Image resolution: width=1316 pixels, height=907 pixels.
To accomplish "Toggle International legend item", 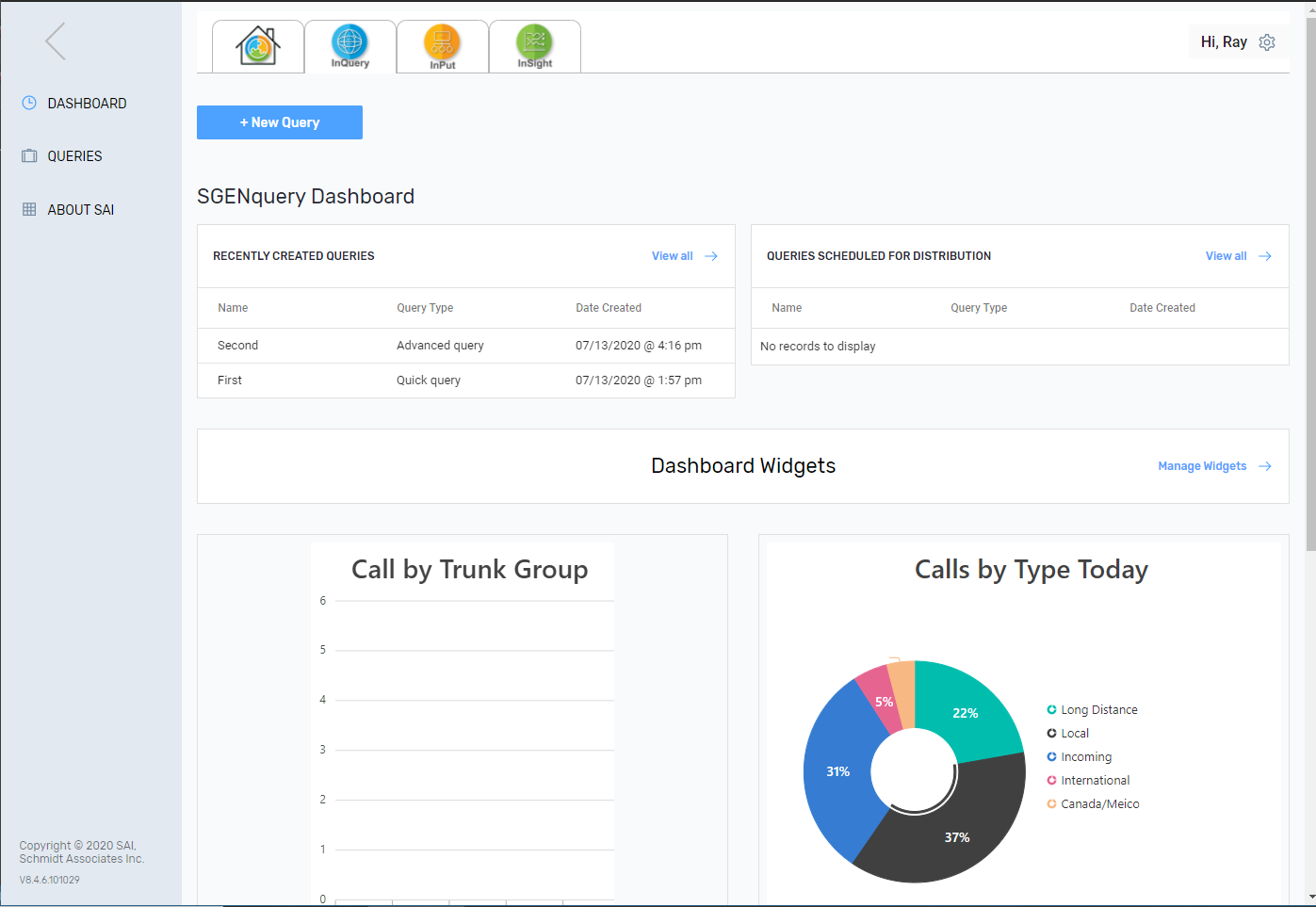I will pos(1088,781).
